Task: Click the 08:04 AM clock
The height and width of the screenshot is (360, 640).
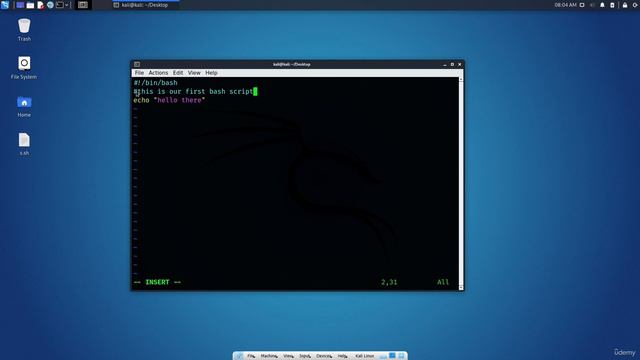Action: click(x=565, y=5)
